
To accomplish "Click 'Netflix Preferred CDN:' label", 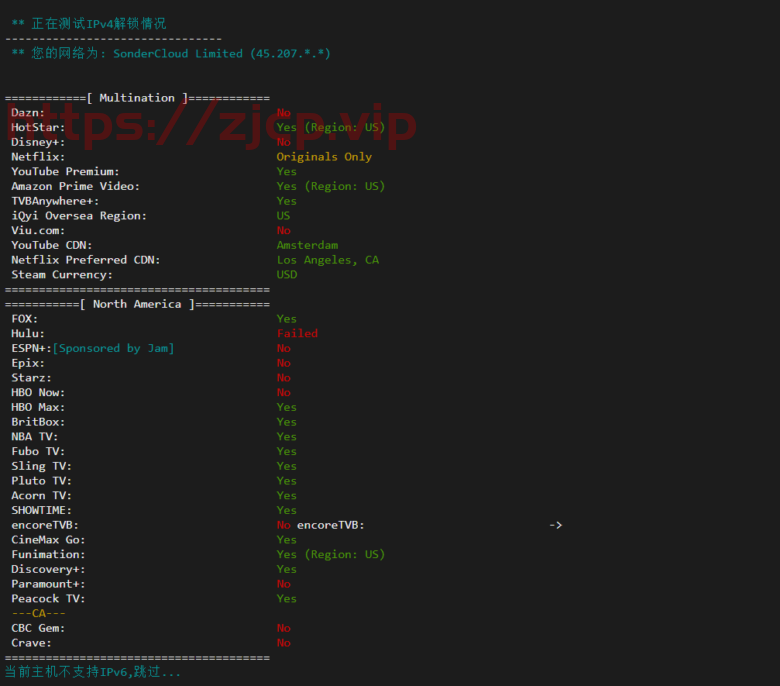I will coord(86,260).
